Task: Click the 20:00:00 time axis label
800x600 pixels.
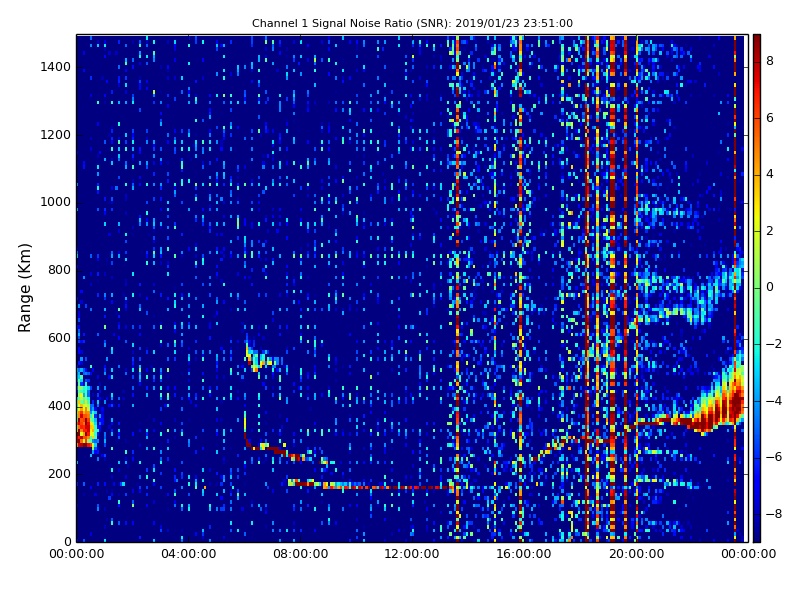Action: click(x=636, y=554)
